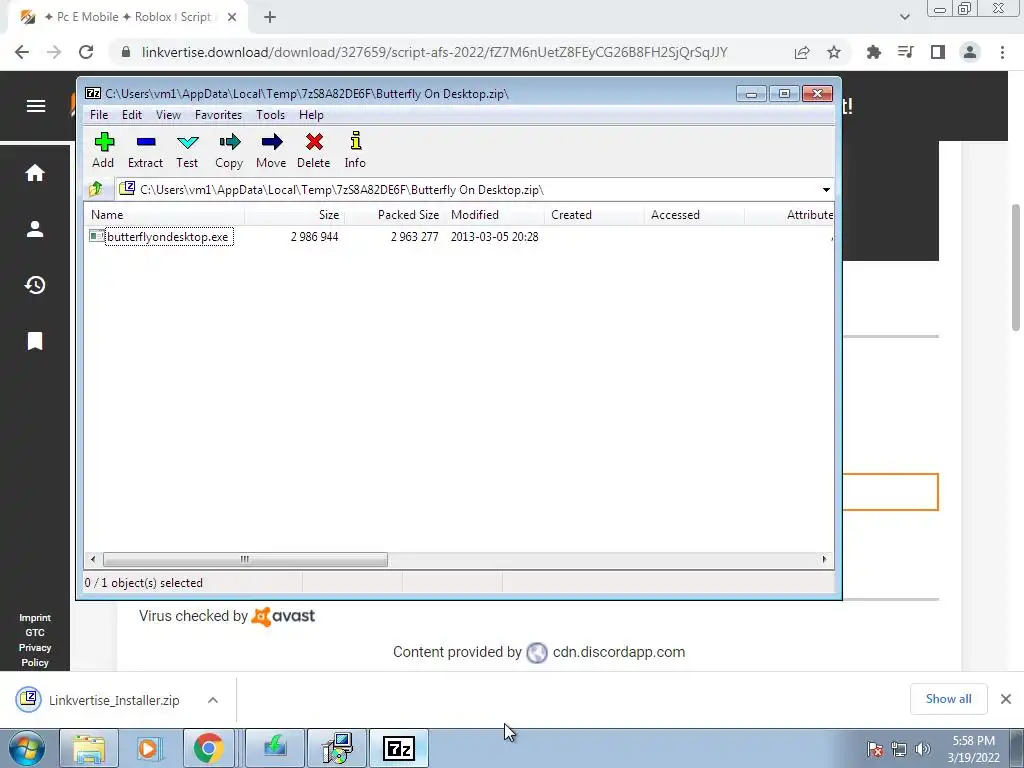Open Windows Explorer from taskbar
The image size is (1024, 768).
pos(89,748)
